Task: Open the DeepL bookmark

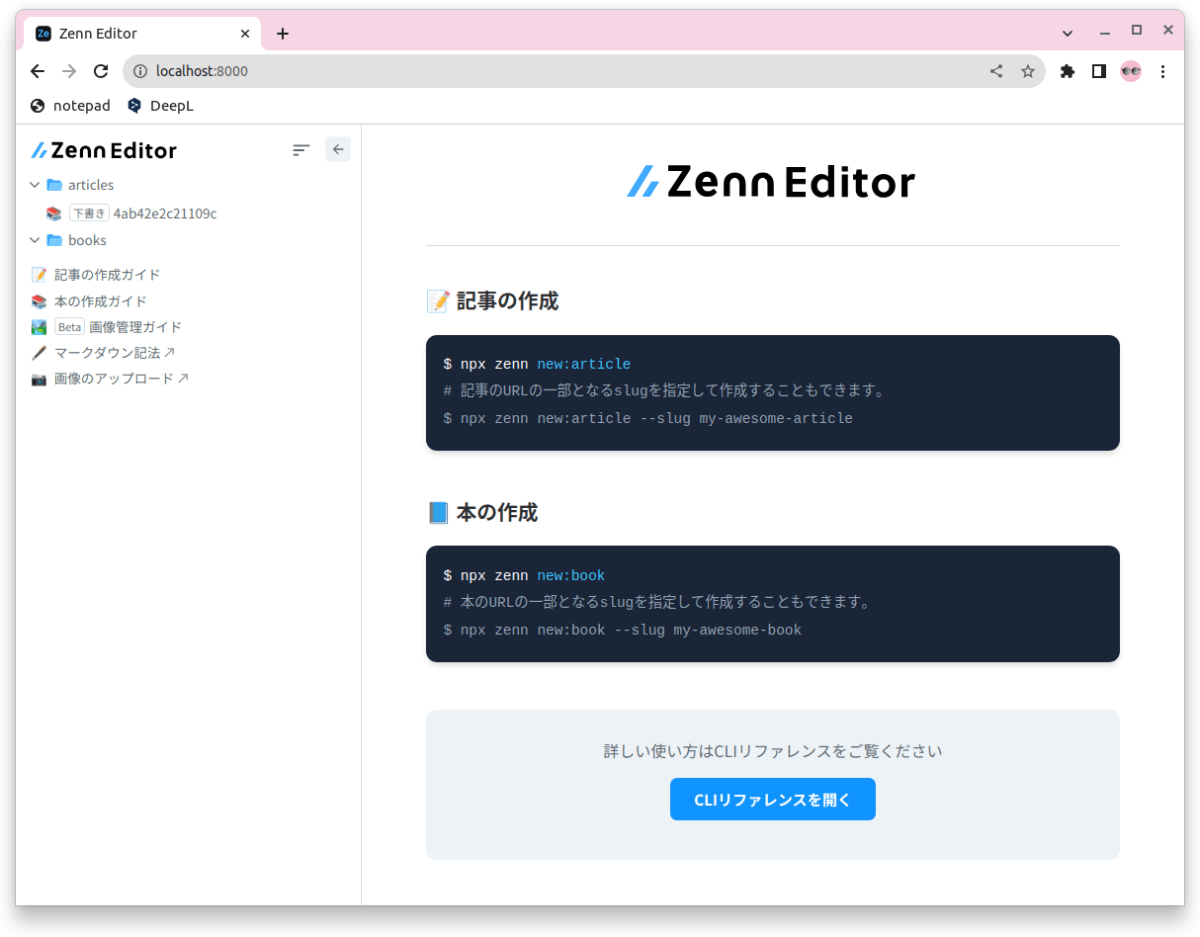Action: [x=160, y=105]
